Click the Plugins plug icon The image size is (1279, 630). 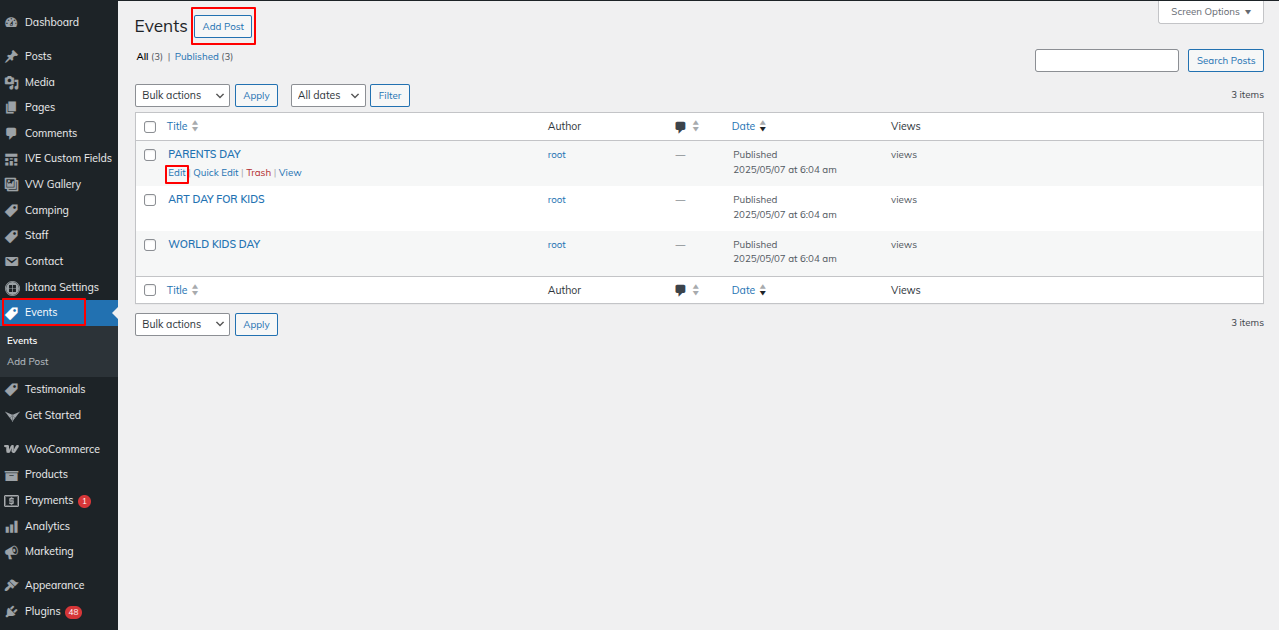[12, 611]
